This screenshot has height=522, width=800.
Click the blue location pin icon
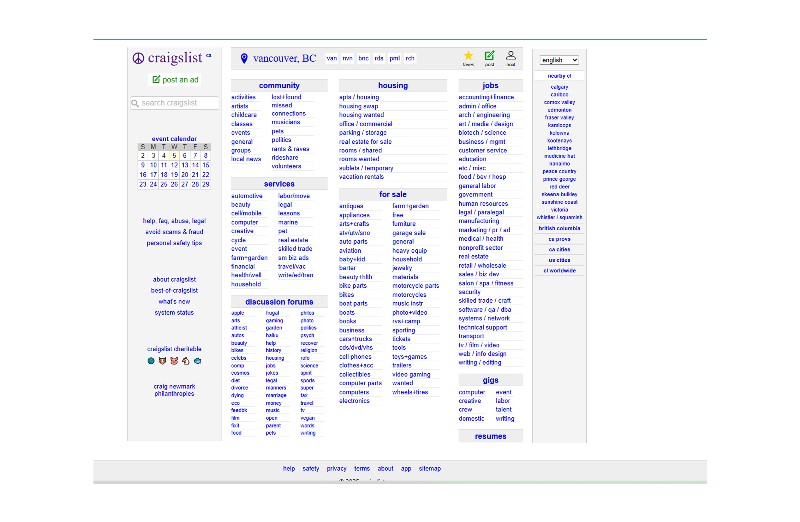[x=244, y=59]
